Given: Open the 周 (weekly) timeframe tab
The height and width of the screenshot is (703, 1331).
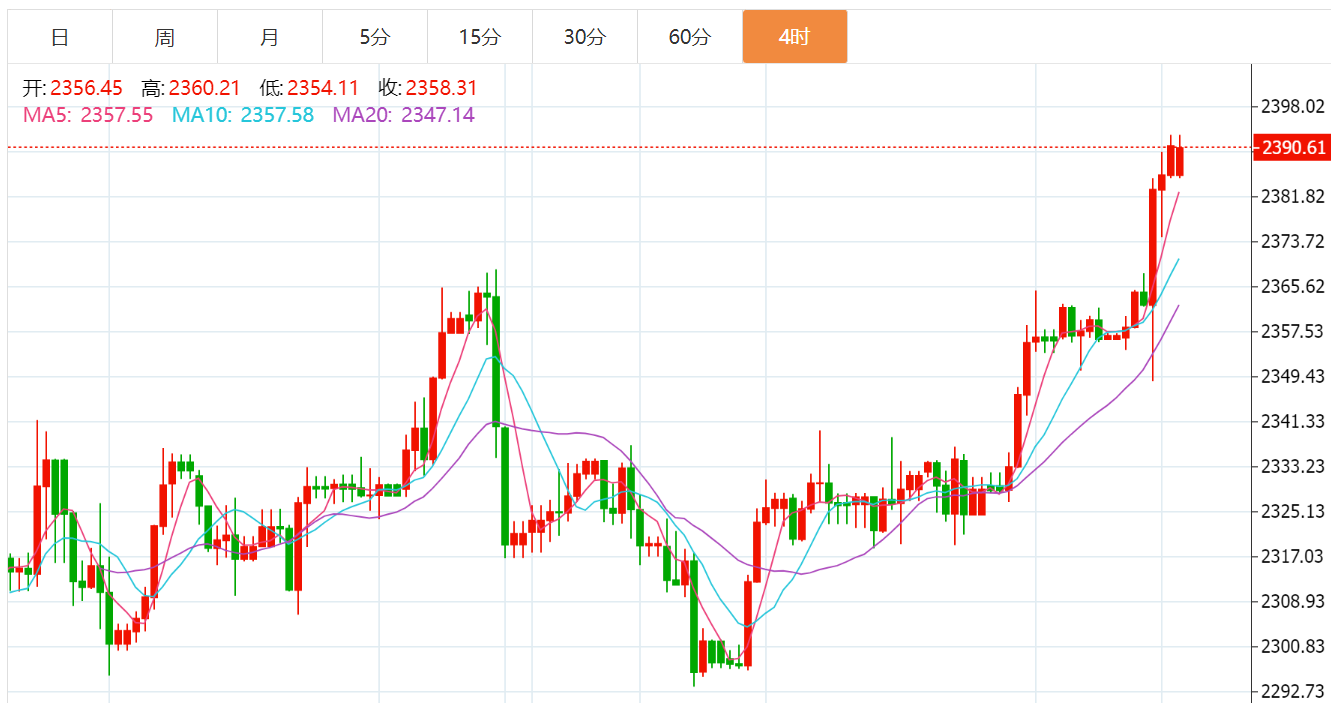Looking at the screenshot, I should click(165, 37).
